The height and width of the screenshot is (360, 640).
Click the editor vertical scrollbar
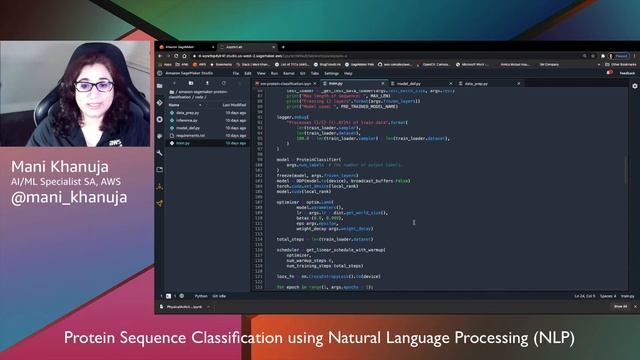point(625,170)
